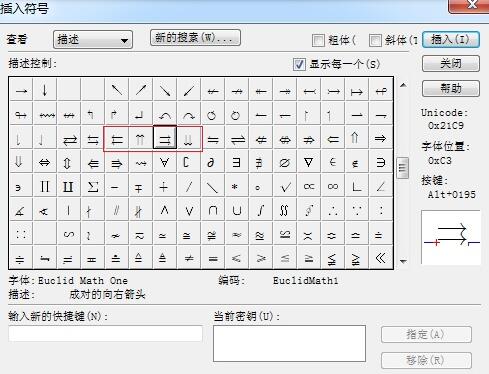Select the not-equal ≠ symbol
489x374 pixels.
coord(189,258)
